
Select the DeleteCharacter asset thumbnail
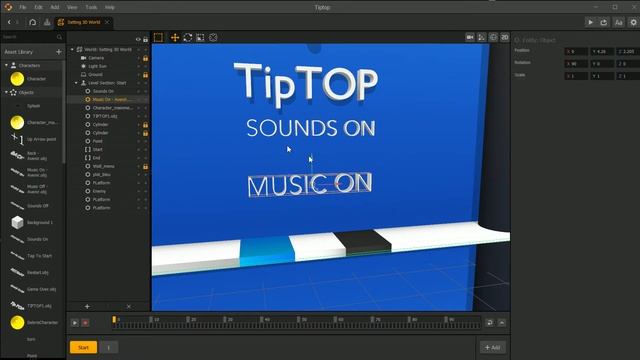tap(17, 322)
